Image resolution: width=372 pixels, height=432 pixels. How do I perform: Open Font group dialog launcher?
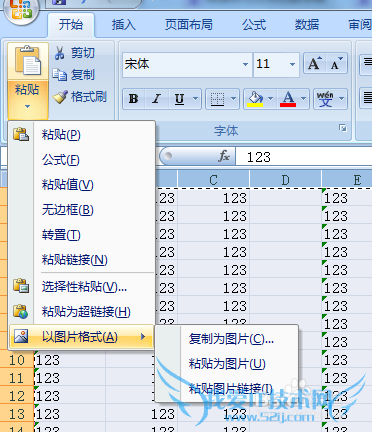(x=343, y=128)
